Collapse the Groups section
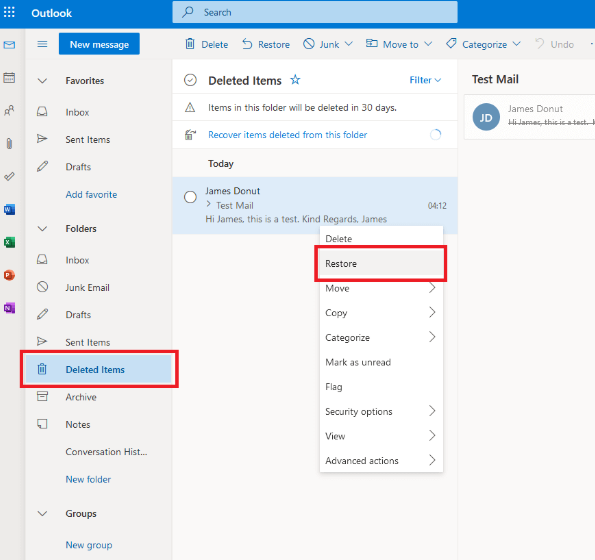This screenshot has height=560, width=595. tap(42, 513)
